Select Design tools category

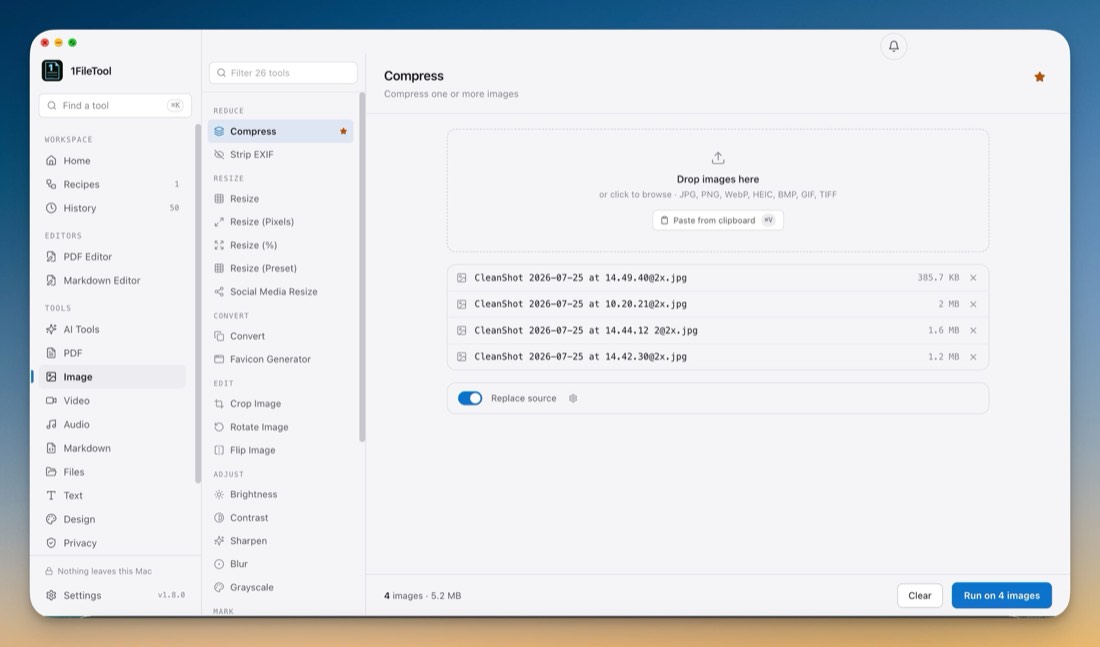pos(112,519)
